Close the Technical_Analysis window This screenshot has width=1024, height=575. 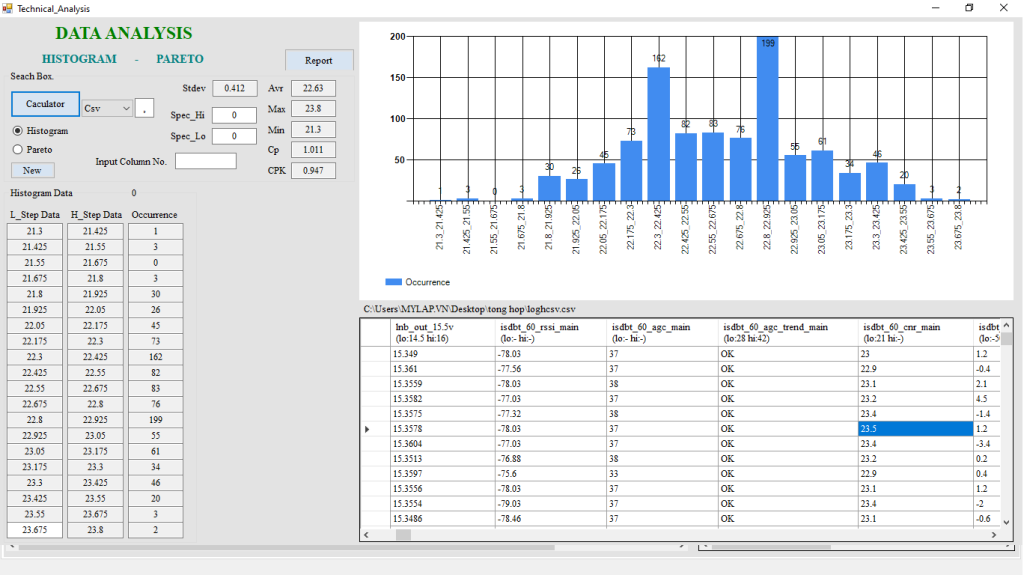[x=1004, y=8]
